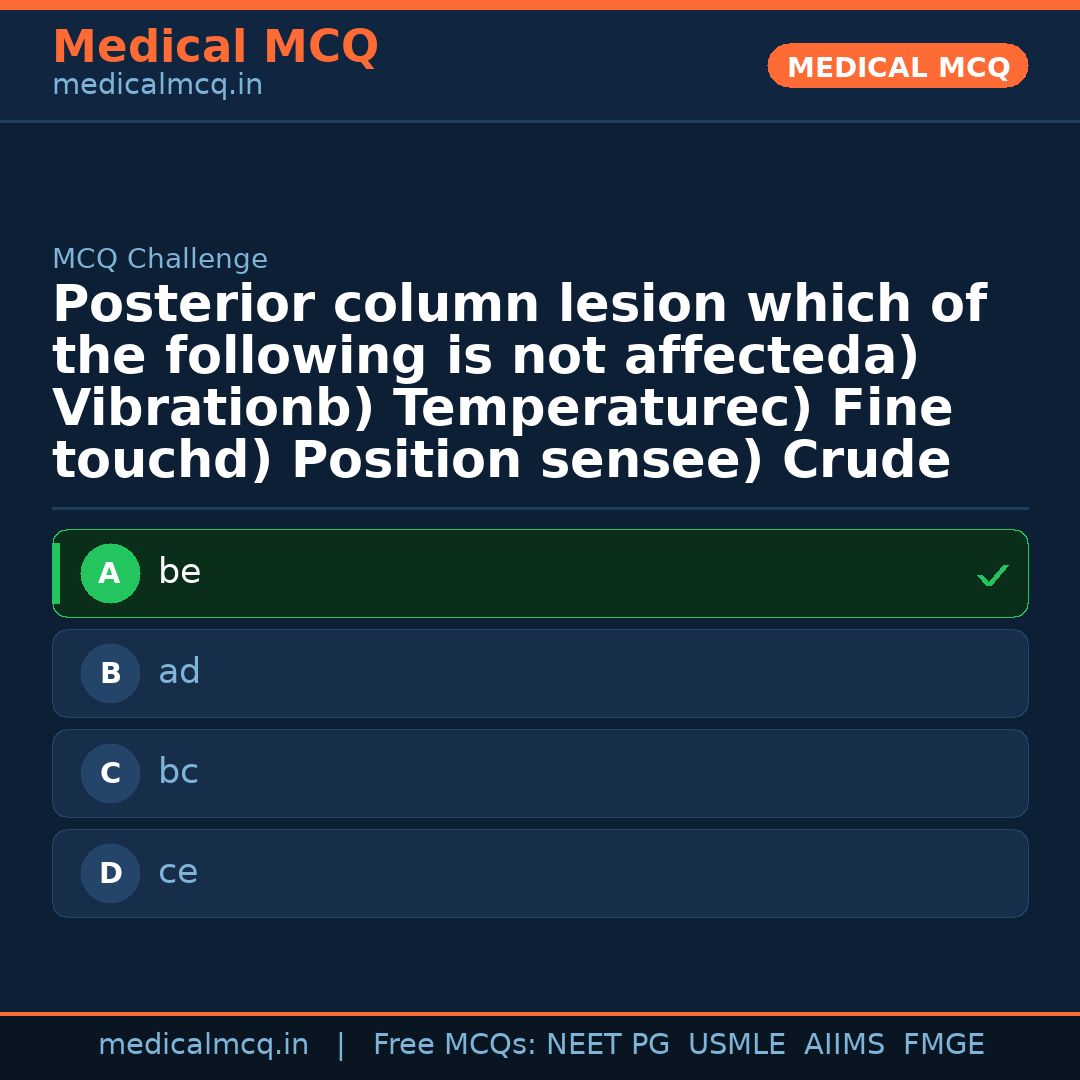Select the circular A badge icon
Screen dimensions: 1080x1080
[x=110, y=573]
